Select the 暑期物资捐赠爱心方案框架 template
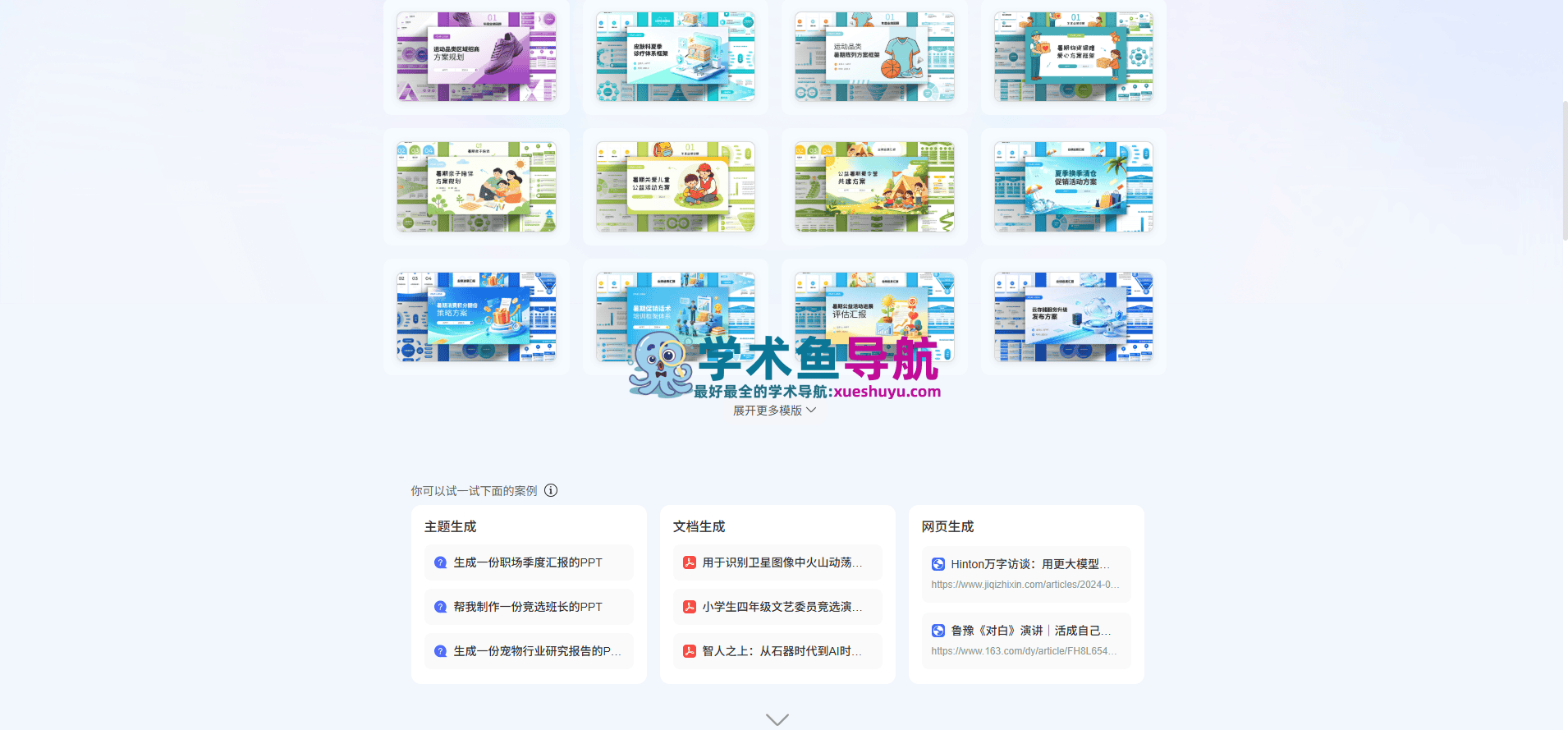The width and height of the screenshot is (1568, 730). pyautogui.click(x=1074, y=57)
